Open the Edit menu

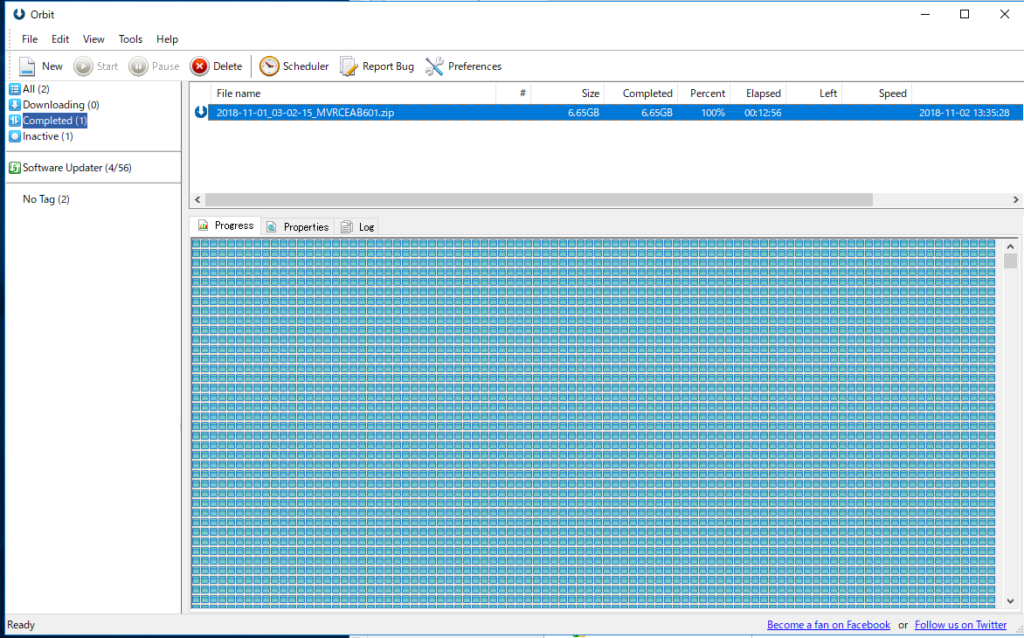[x=60, y=39]
